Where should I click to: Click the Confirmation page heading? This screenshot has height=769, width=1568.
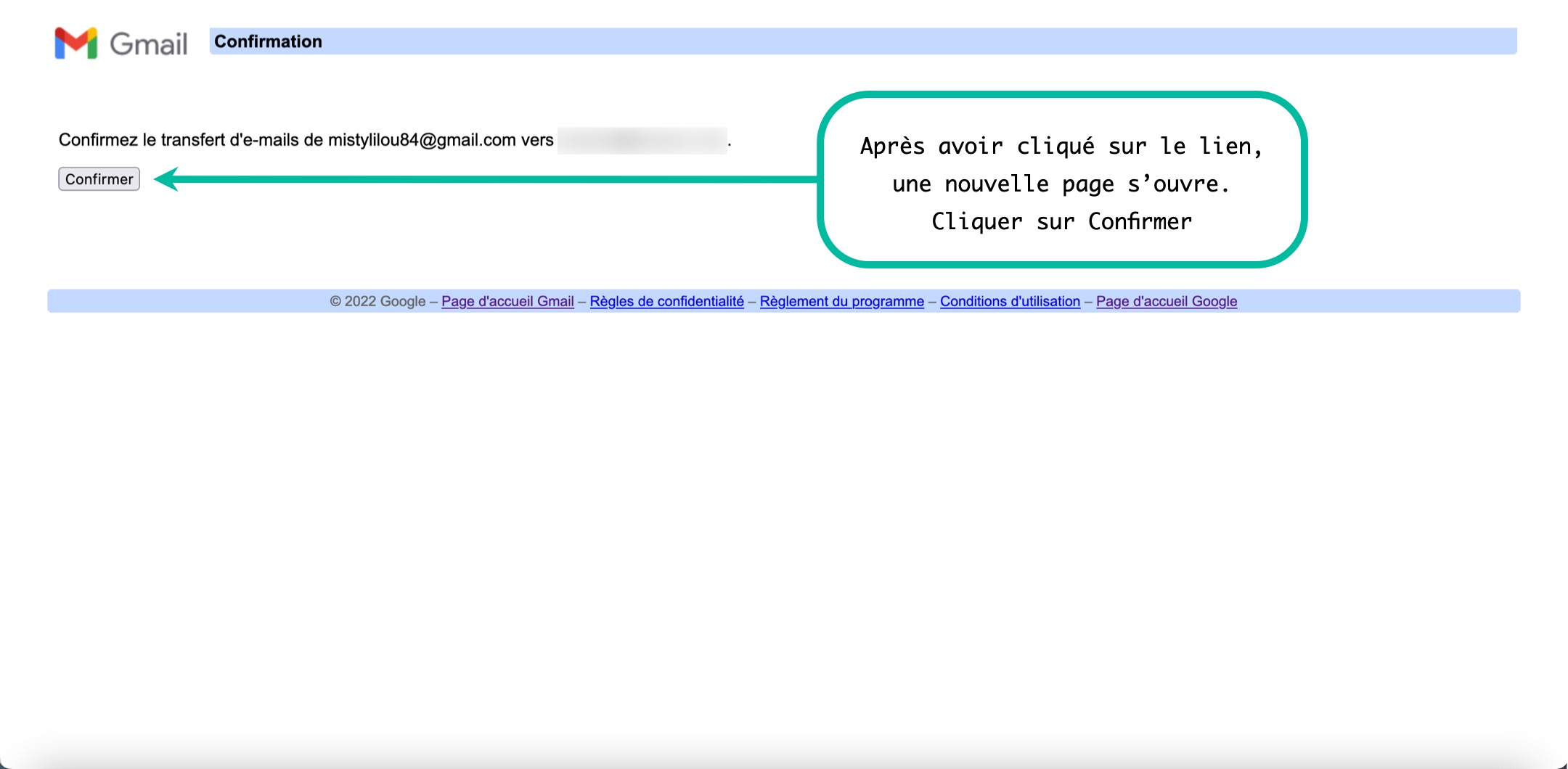(268, 41)
